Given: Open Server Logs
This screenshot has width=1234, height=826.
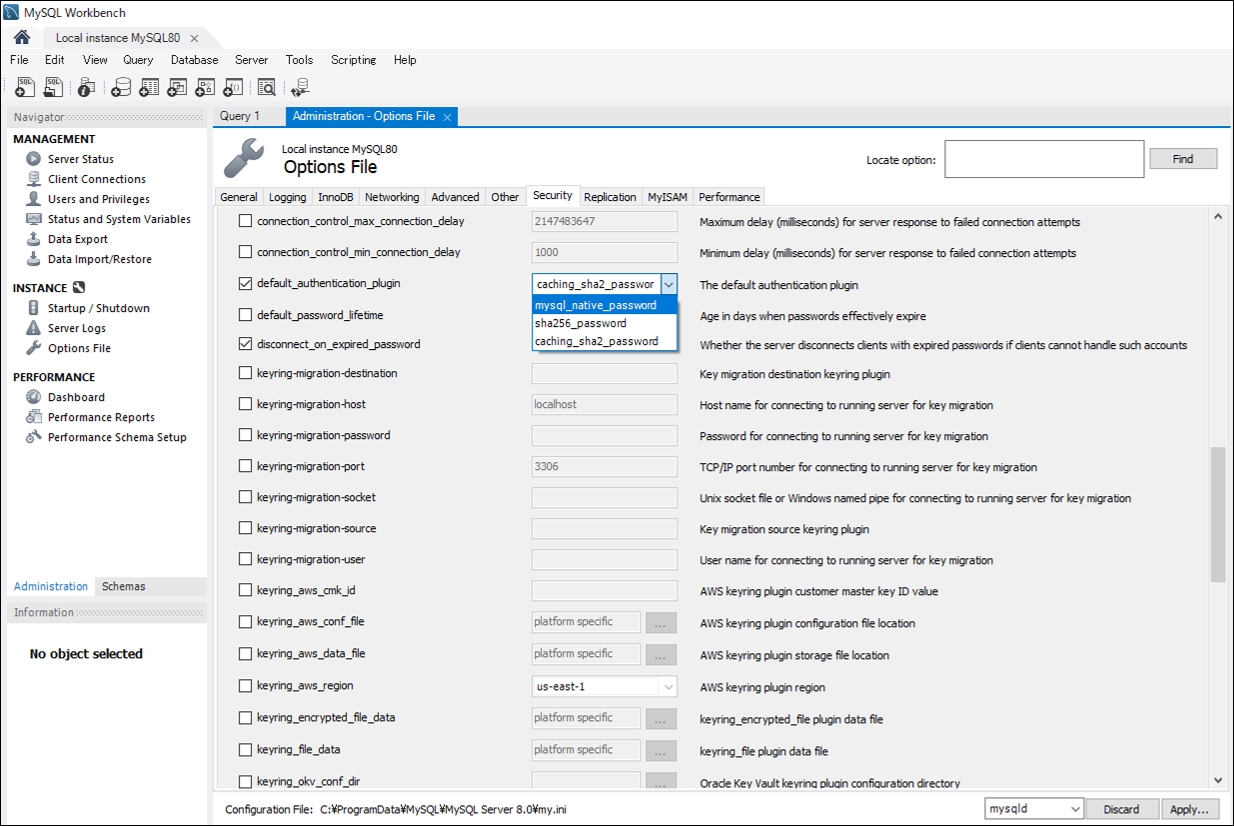Looking at the screenshot, I should pyautogui.click(x=76, y=328).
